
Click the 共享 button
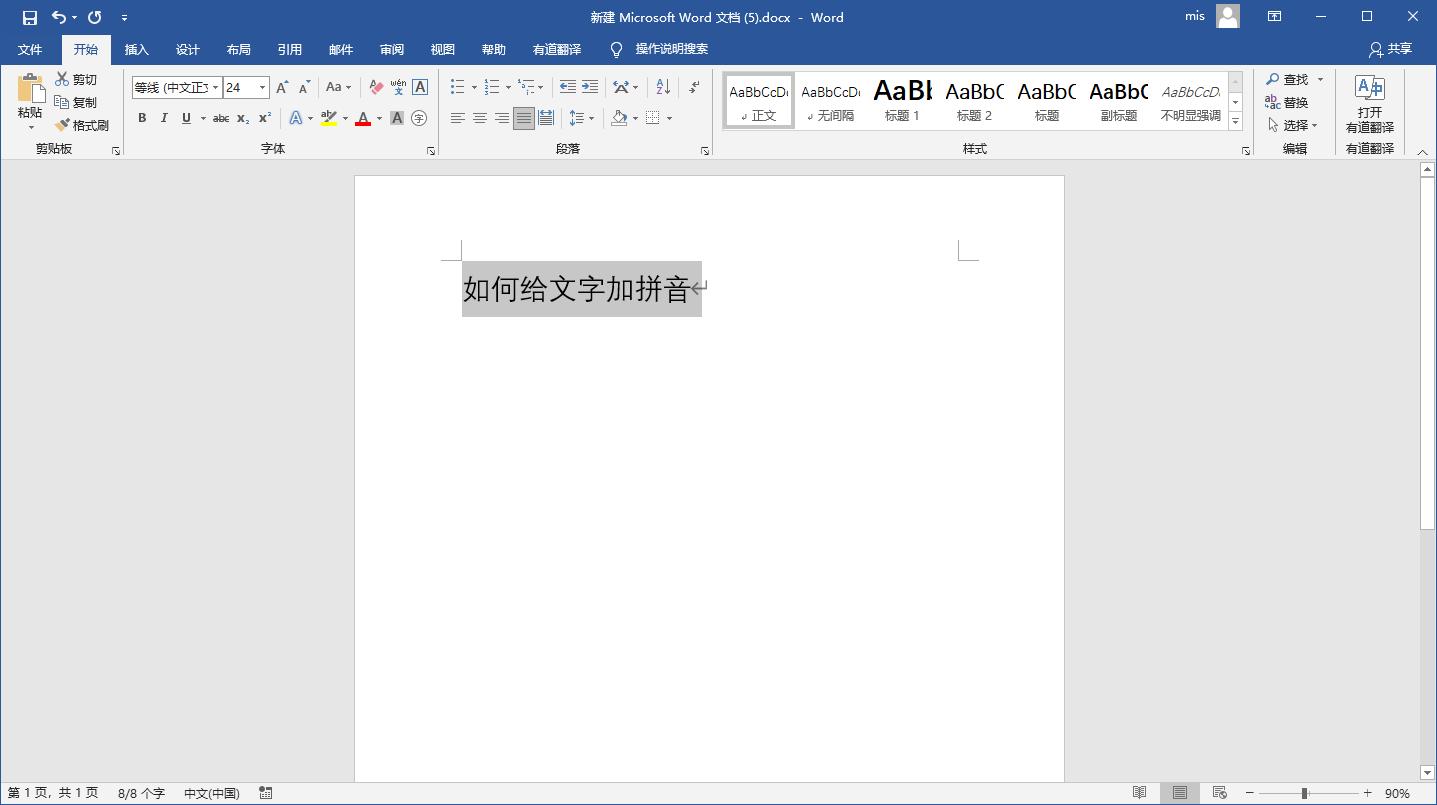(1391, 49)
